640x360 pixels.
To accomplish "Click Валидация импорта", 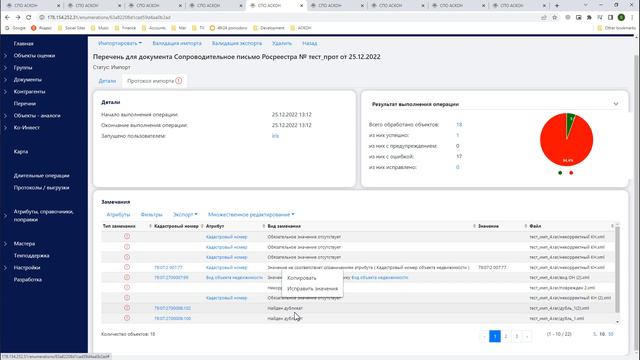I will point(177,43).
